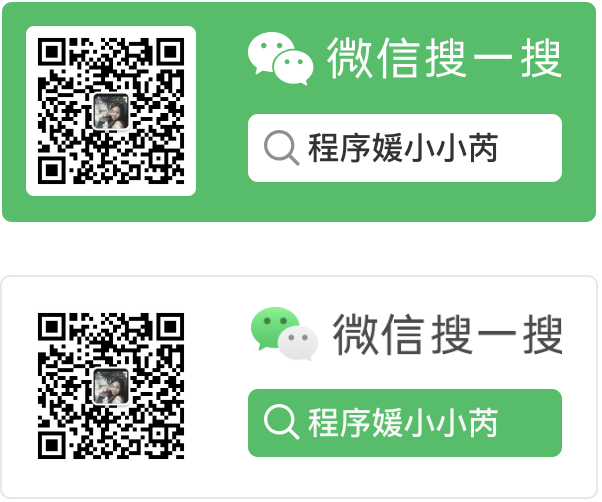The height and width of the screenshot is (502, 602).
Task: Click the gray magnifier icon in white search box
Action: click(281, 147)
